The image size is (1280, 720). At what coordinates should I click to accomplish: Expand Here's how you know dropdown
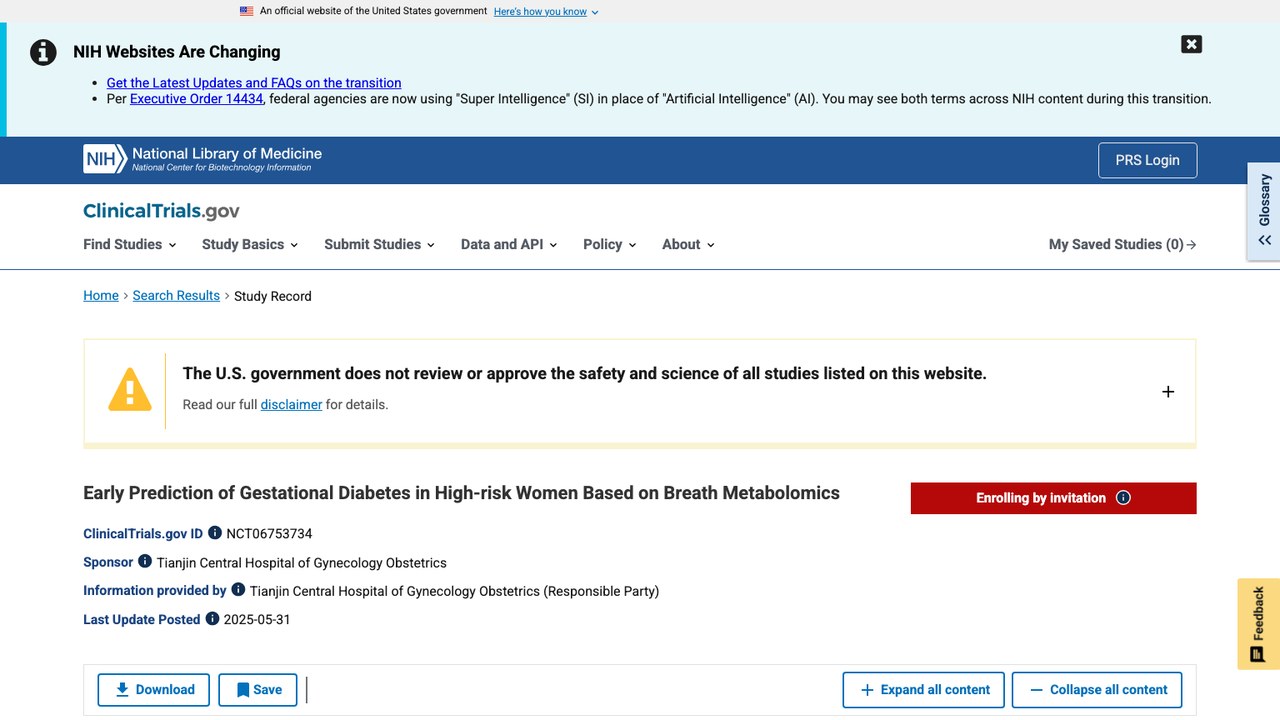546,12
